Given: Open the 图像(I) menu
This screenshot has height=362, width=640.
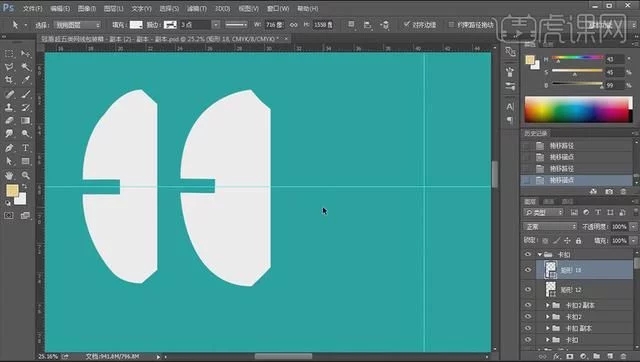Looking at the screenshot, I should tap(87, 8).
